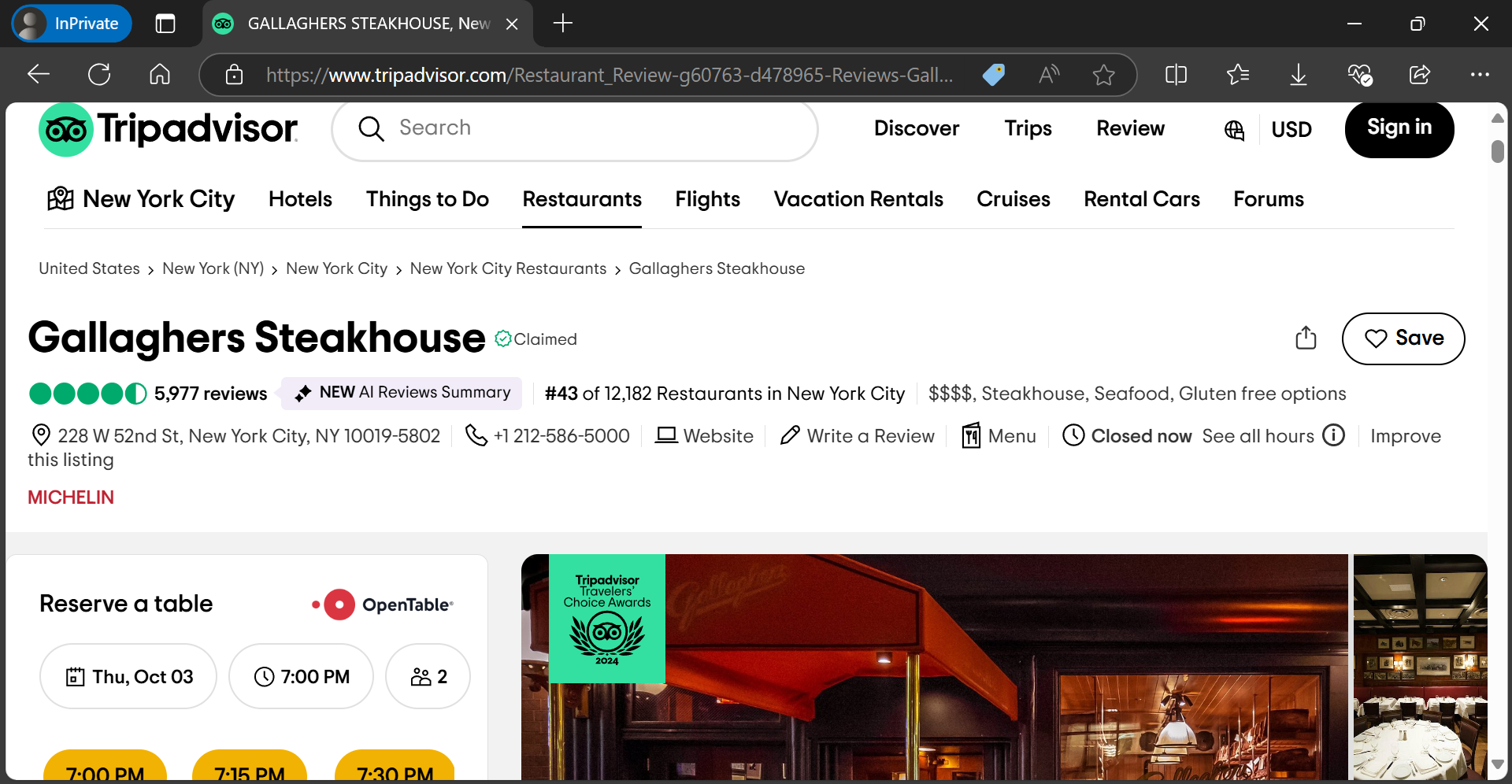Click the Write a Review pencil icon
This screenshot has width=1512, height=784.
tap(790, 435)
